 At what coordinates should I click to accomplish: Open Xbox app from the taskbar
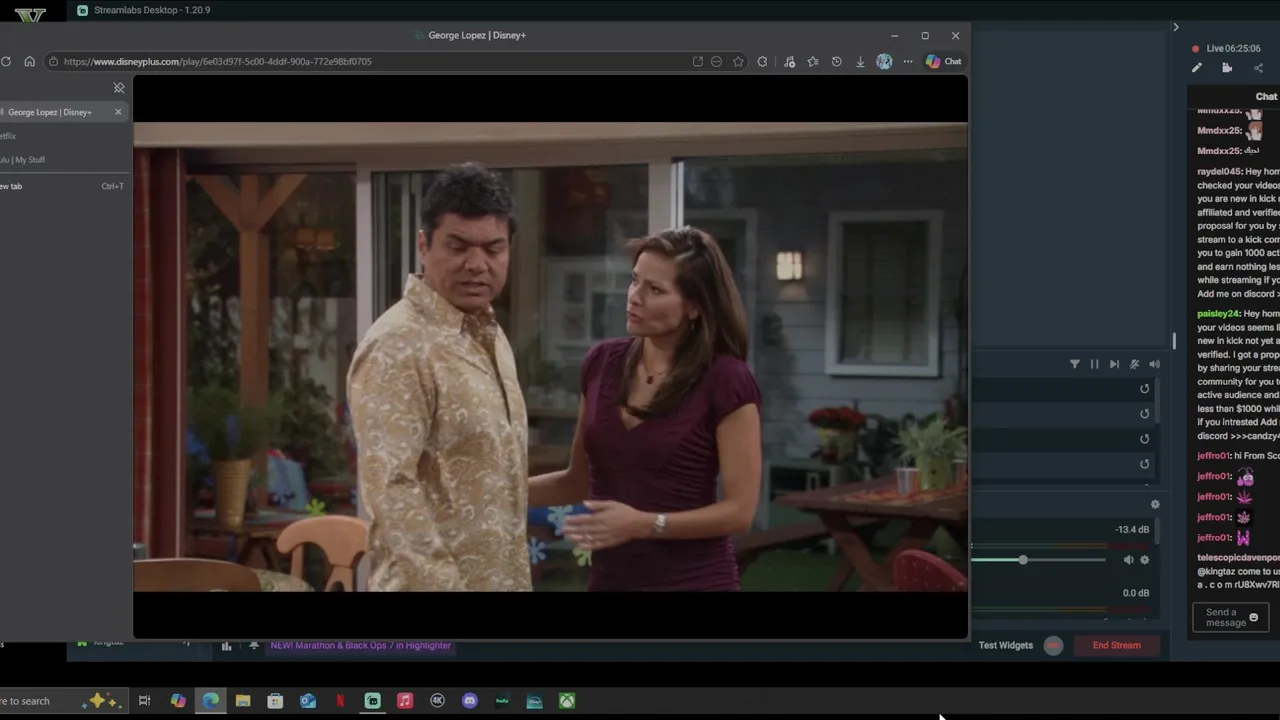coord(567,701)
